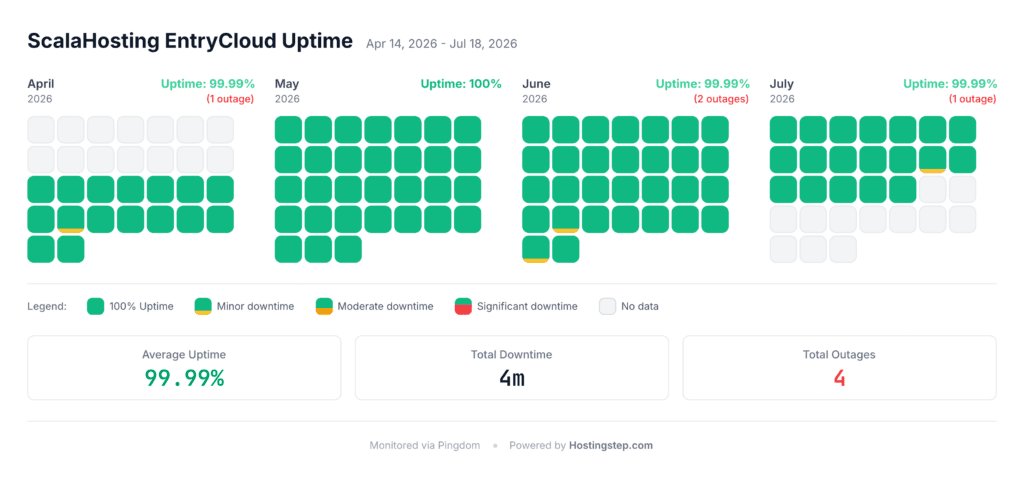Click June's minor downtime cell in the fourth row
The width and height of the screenshot is (1024, 483).
(x=566, y=219)
